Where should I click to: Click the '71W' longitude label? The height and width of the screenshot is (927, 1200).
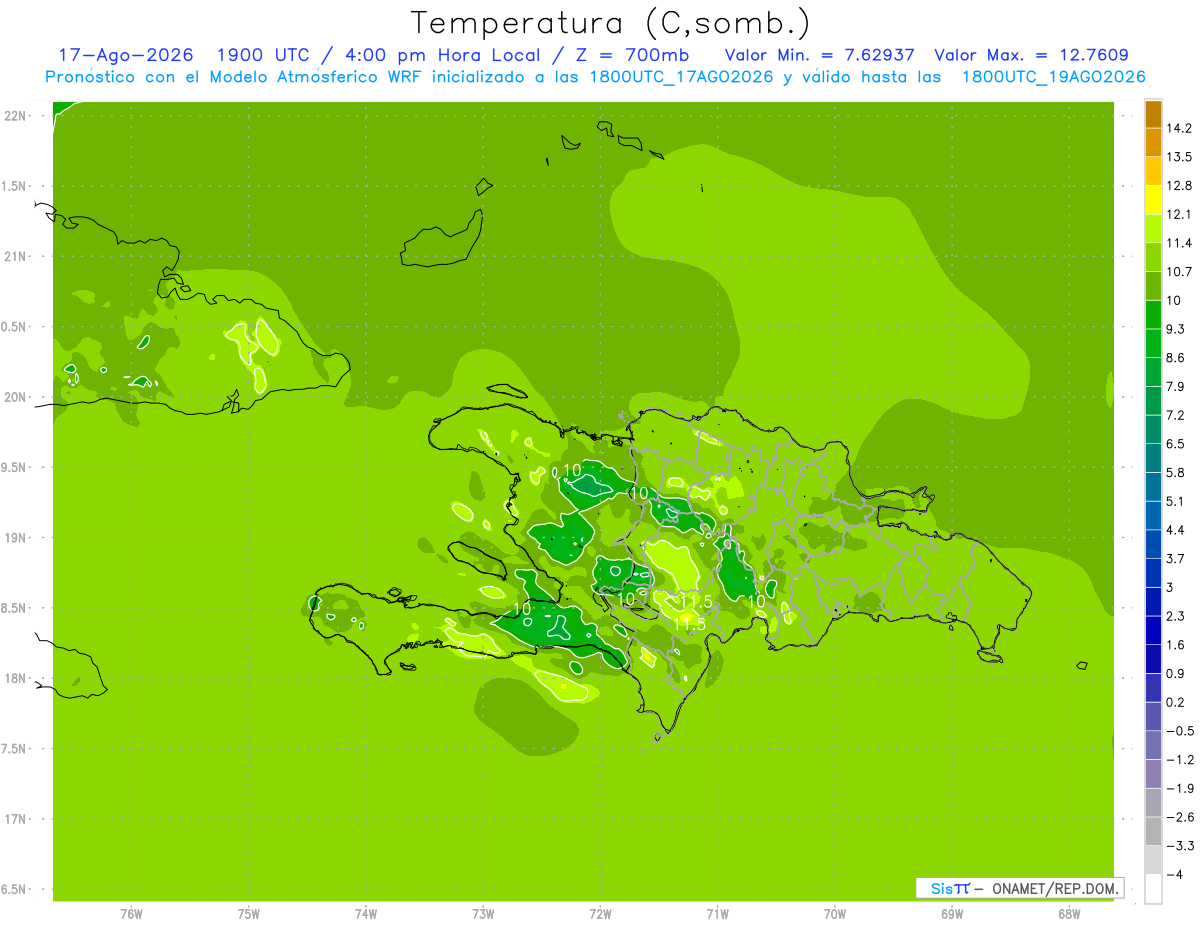coord(717,915)
